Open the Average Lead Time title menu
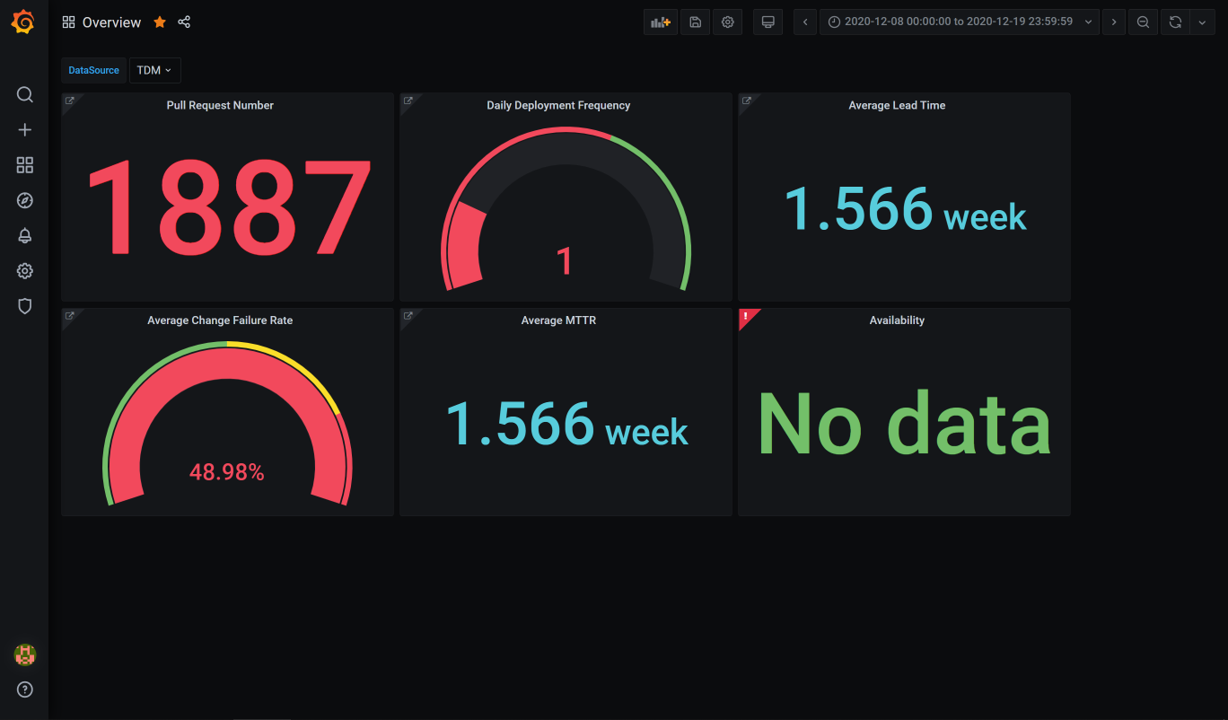The height and width of the screenshot is (720, 1228). click(897, 105)
